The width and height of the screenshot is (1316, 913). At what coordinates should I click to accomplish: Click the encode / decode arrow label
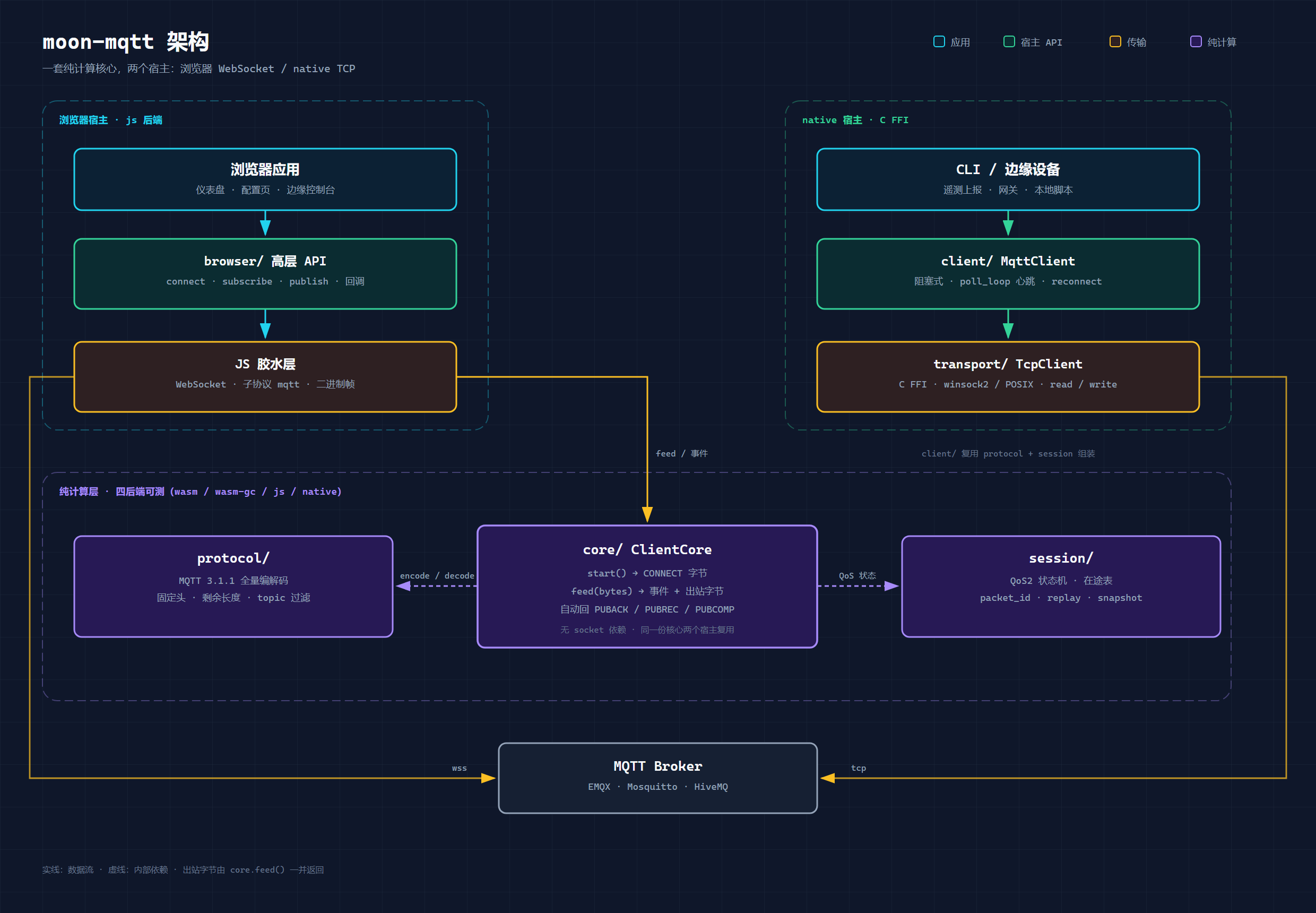(437, 576)
